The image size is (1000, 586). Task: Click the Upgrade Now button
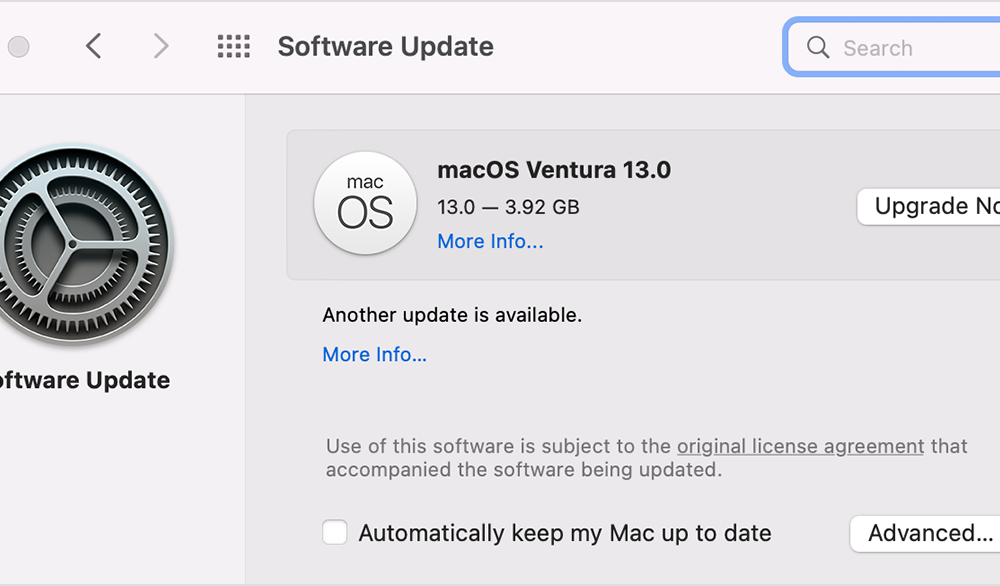929,207
